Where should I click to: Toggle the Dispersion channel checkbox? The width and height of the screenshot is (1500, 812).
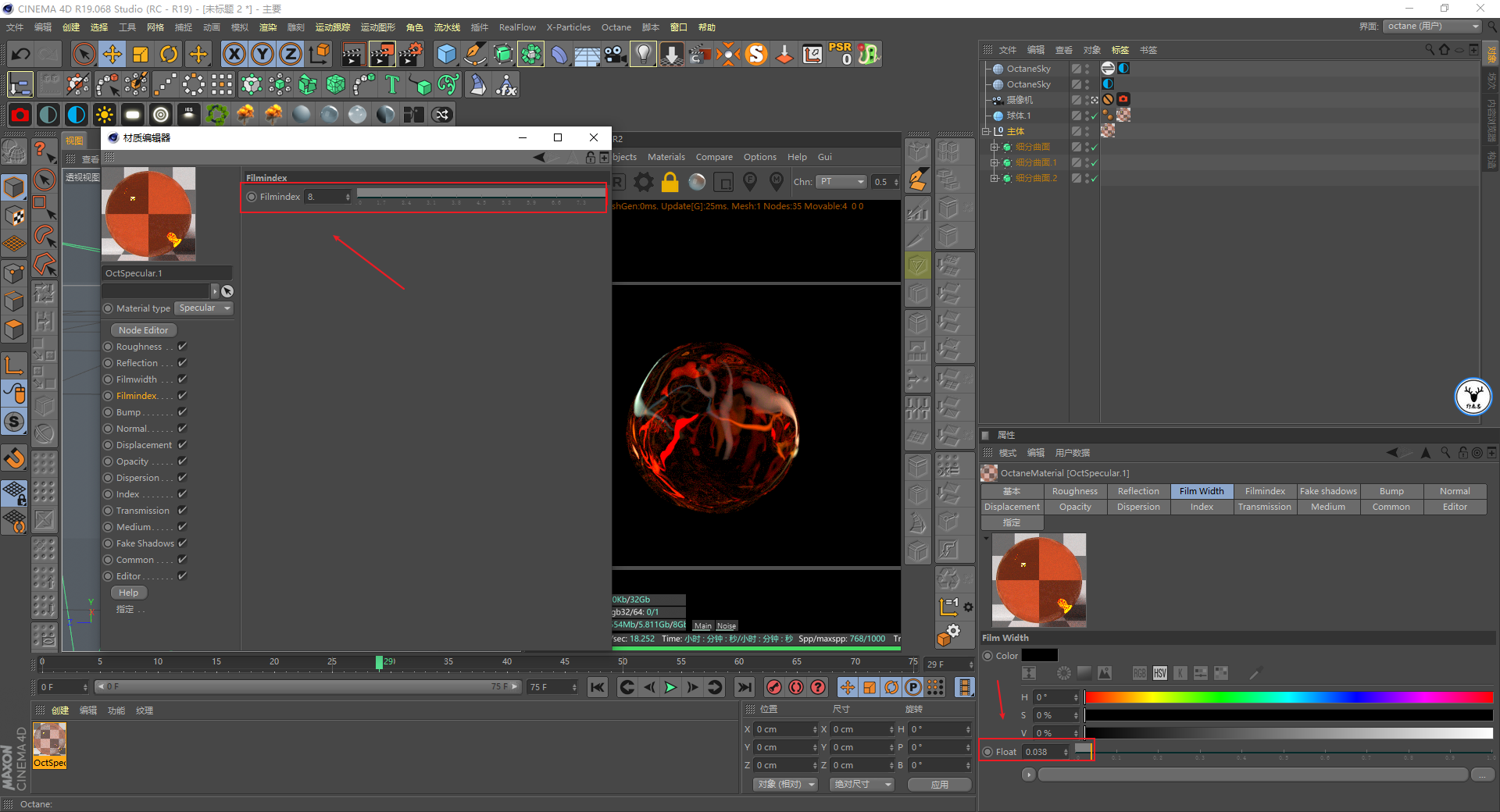182,478
